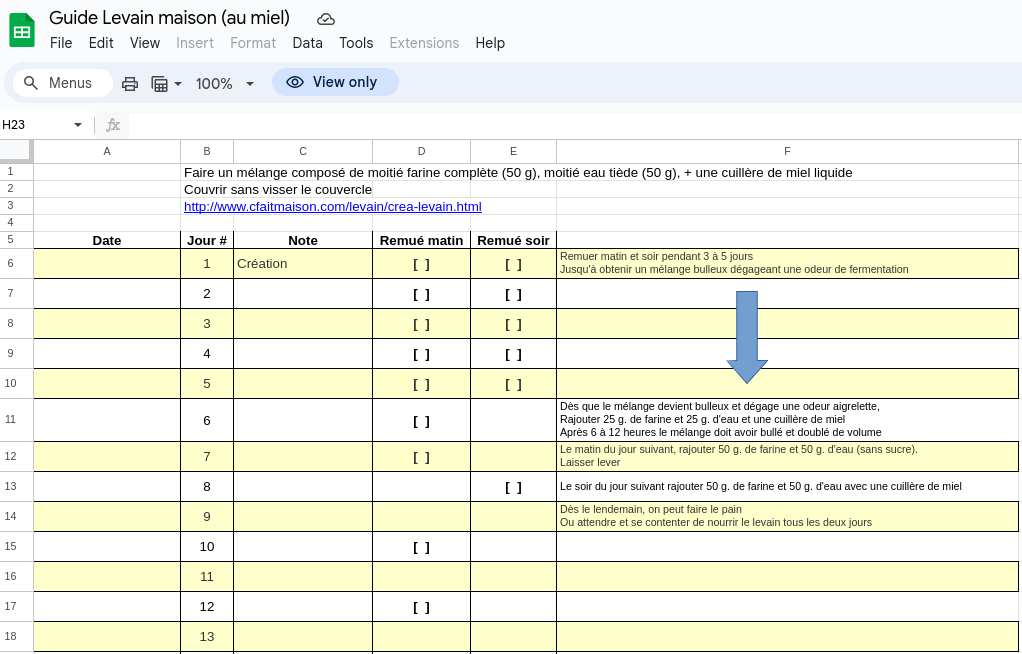Click the fx formula function icon
Image resolution: width=1022 pixels, height=654 pixels.
pos(113,125)
